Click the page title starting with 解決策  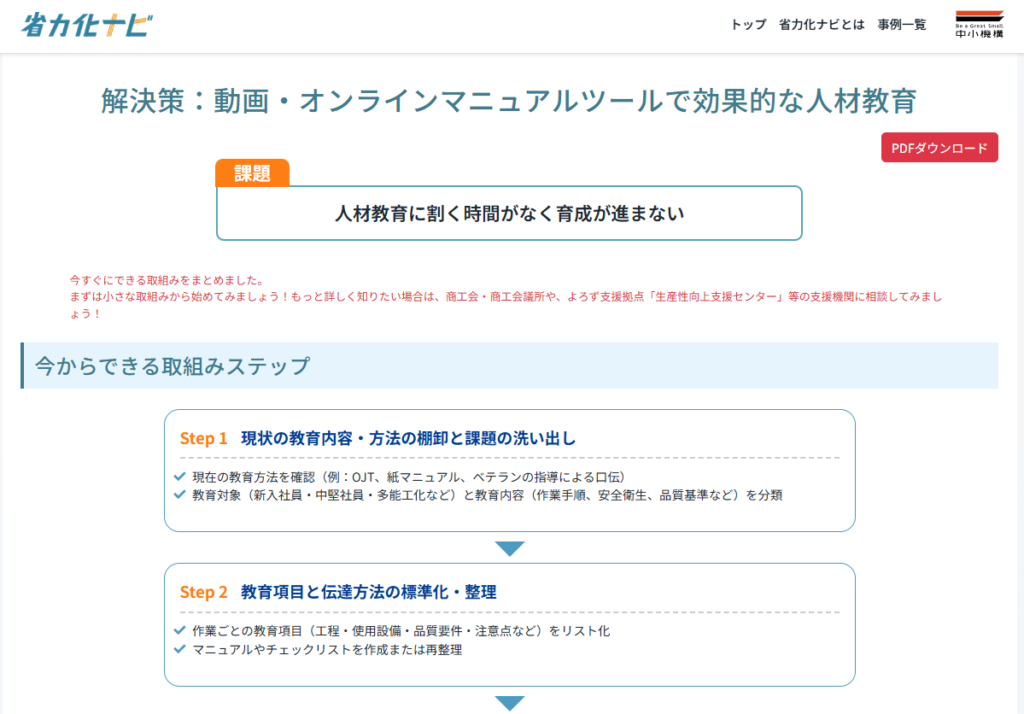[509, 101]
